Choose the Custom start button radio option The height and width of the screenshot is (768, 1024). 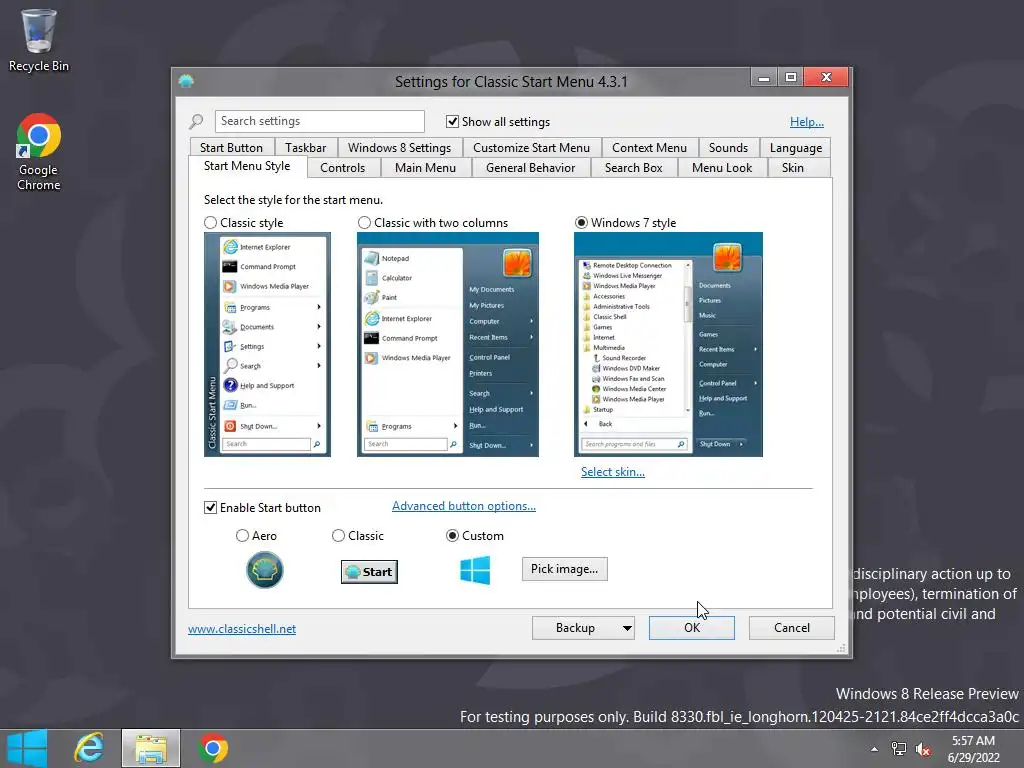452,536
